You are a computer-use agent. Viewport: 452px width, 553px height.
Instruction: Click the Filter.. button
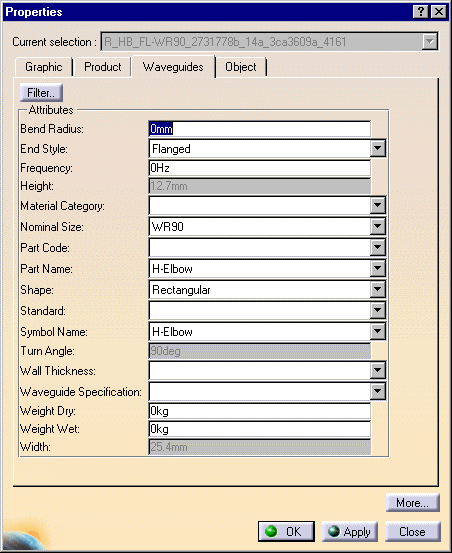point(41,93)
